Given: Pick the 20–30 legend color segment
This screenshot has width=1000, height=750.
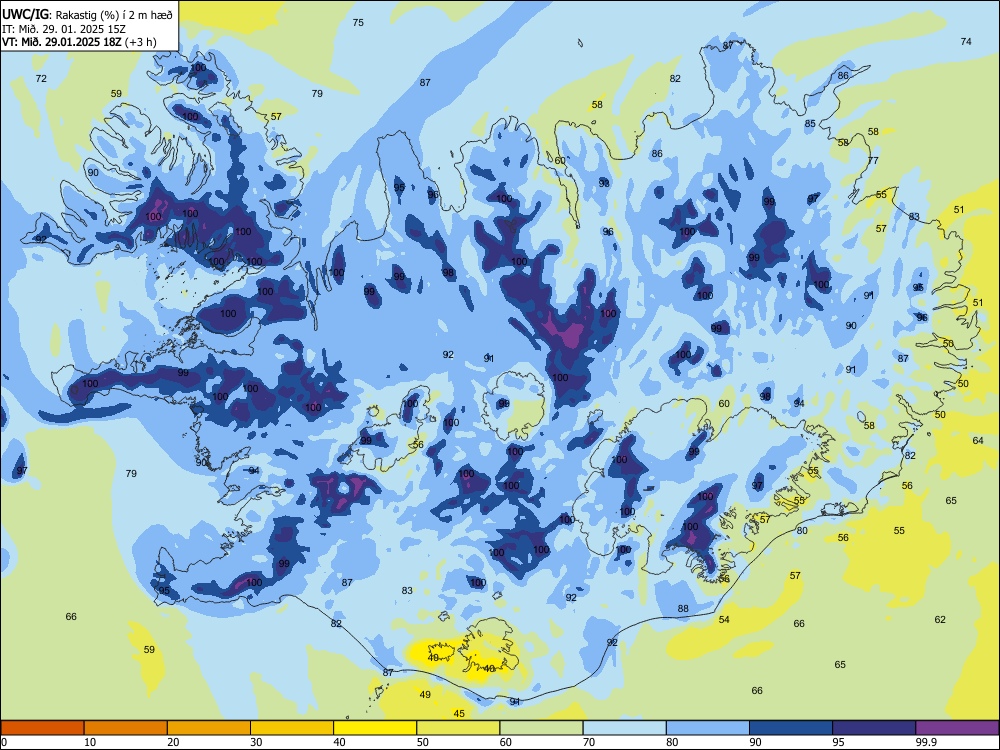Looking at the screenshot, I should click(209, 728).
